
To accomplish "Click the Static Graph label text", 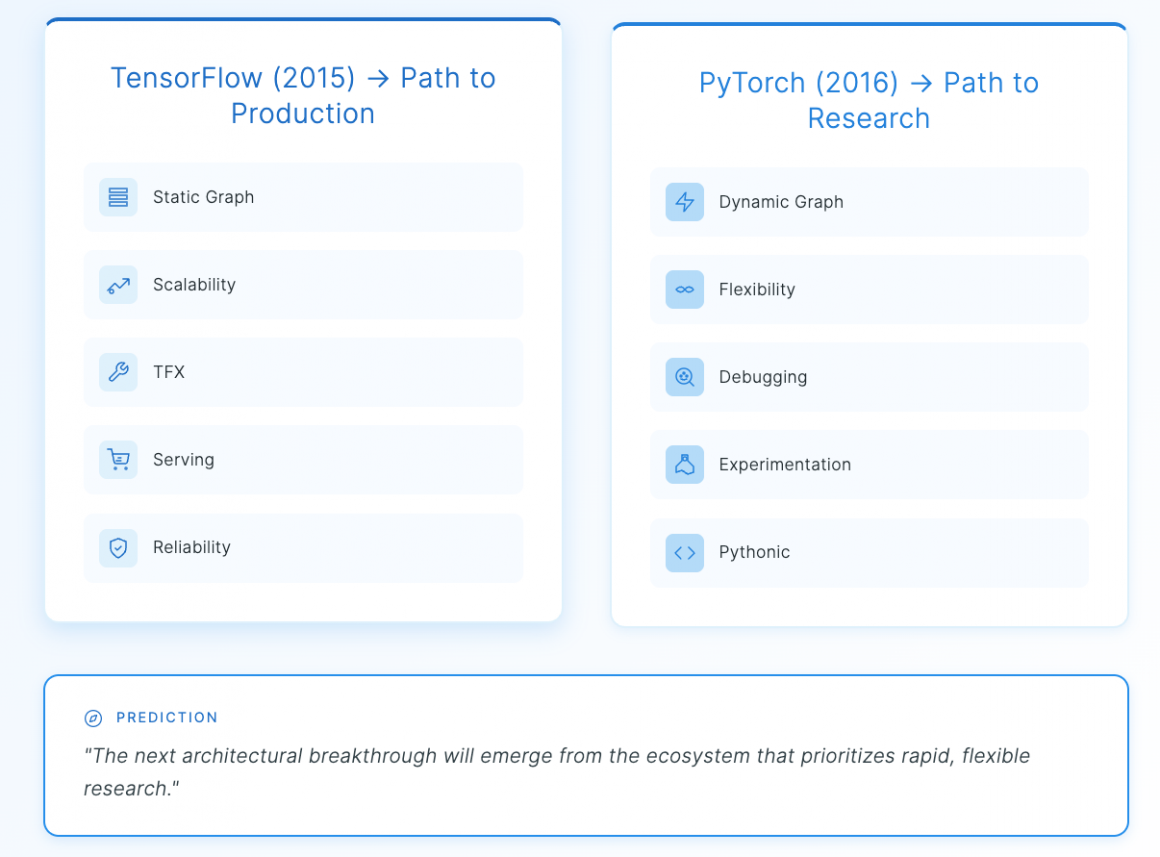I will pyautogui.click(x=203, y=197).
